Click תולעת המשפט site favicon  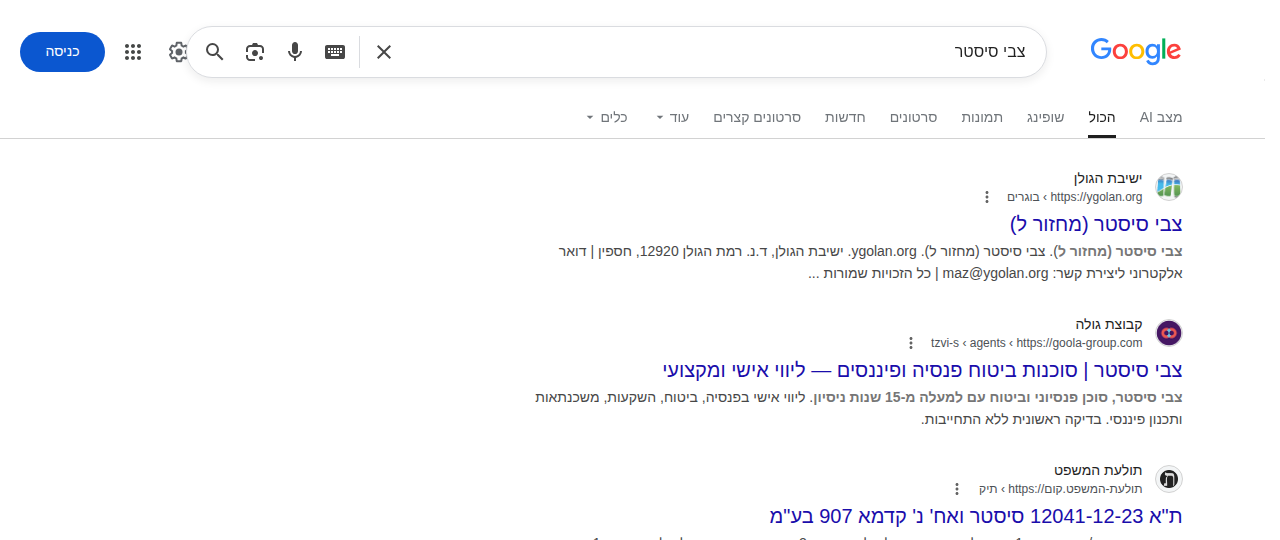pos(1169,479)
